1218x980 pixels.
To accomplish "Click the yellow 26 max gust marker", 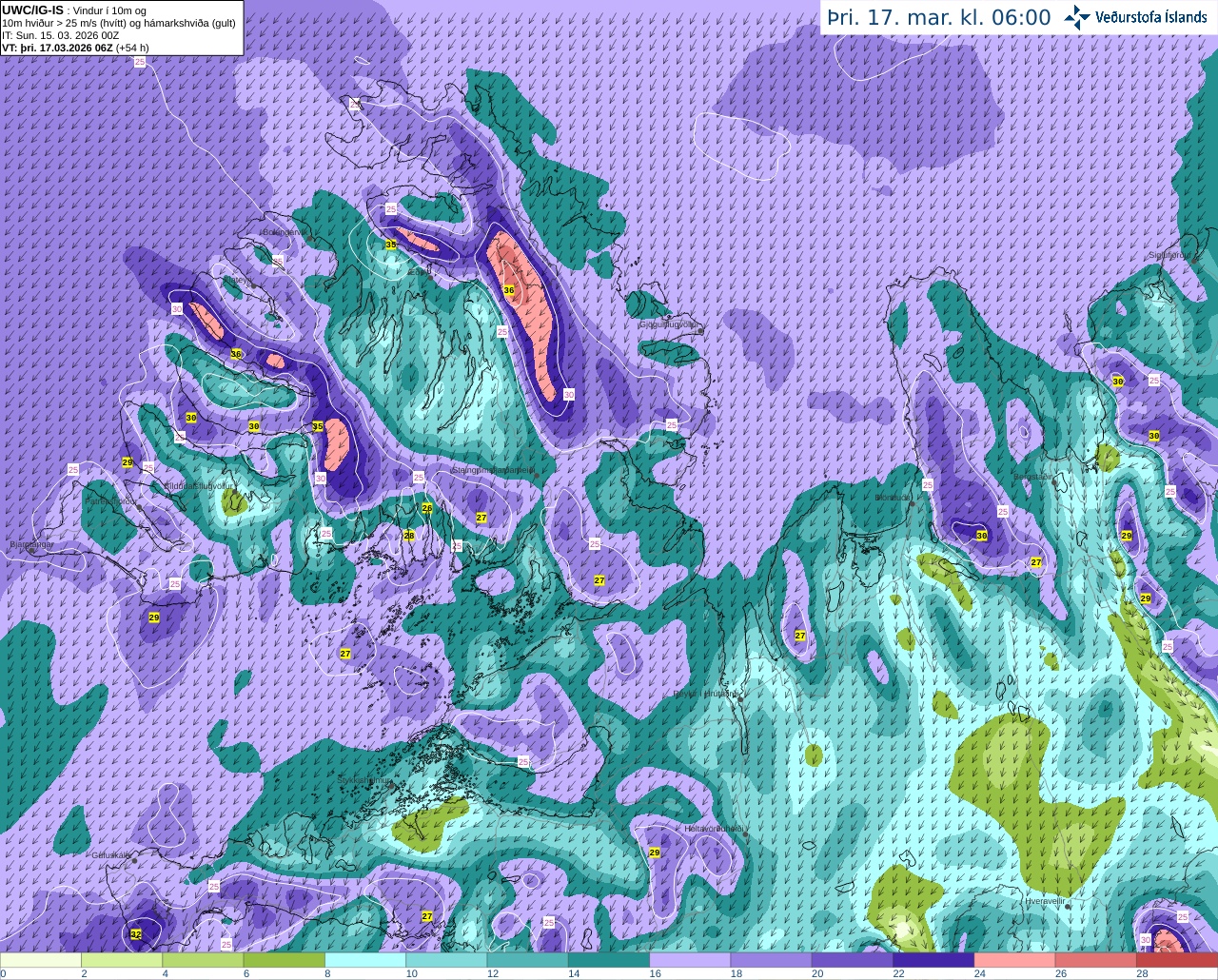I will 427,508.
